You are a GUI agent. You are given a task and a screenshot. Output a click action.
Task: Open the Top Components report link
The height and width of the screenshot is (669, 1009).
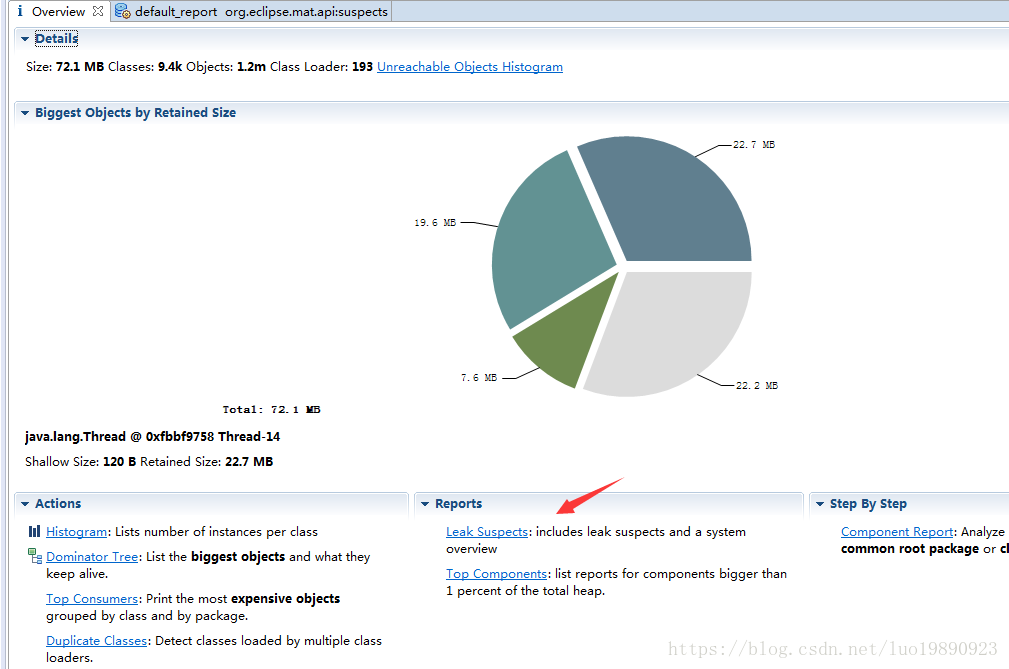(x=497, y=574)
